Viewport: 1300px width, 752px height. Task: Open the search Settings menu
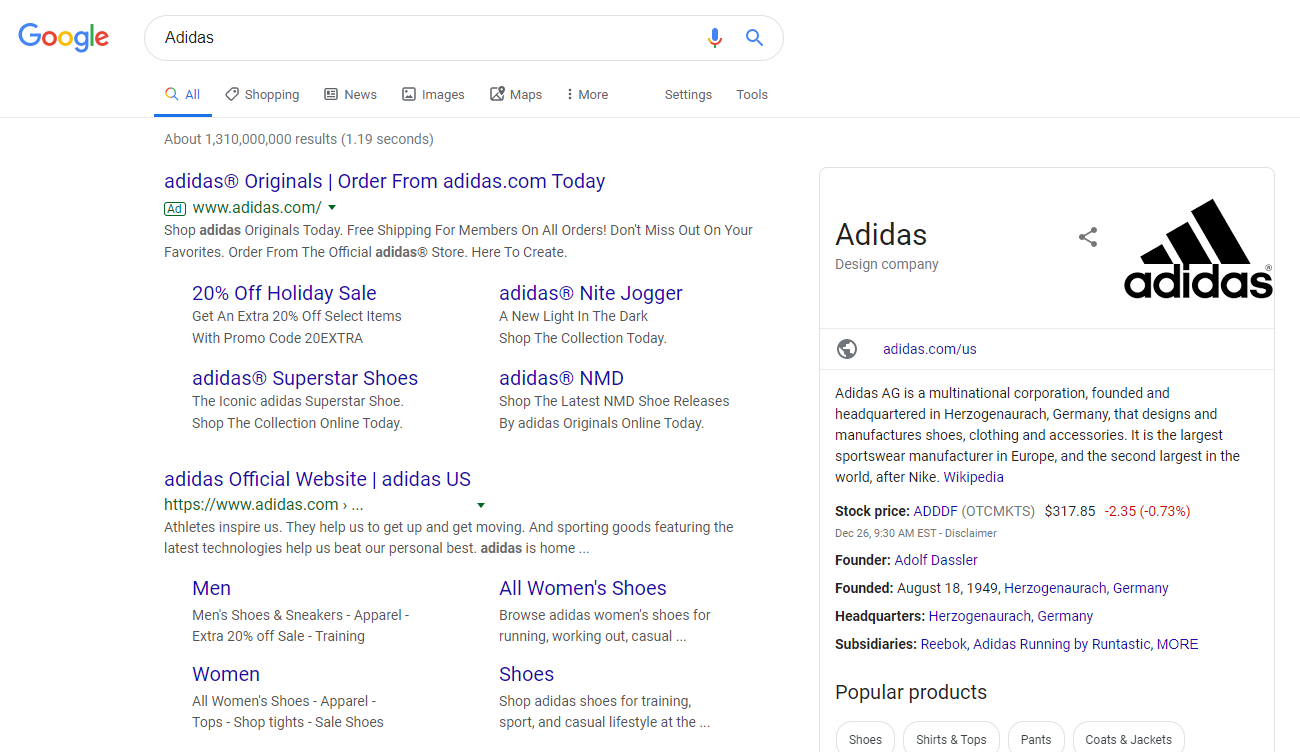click(688, 94)
